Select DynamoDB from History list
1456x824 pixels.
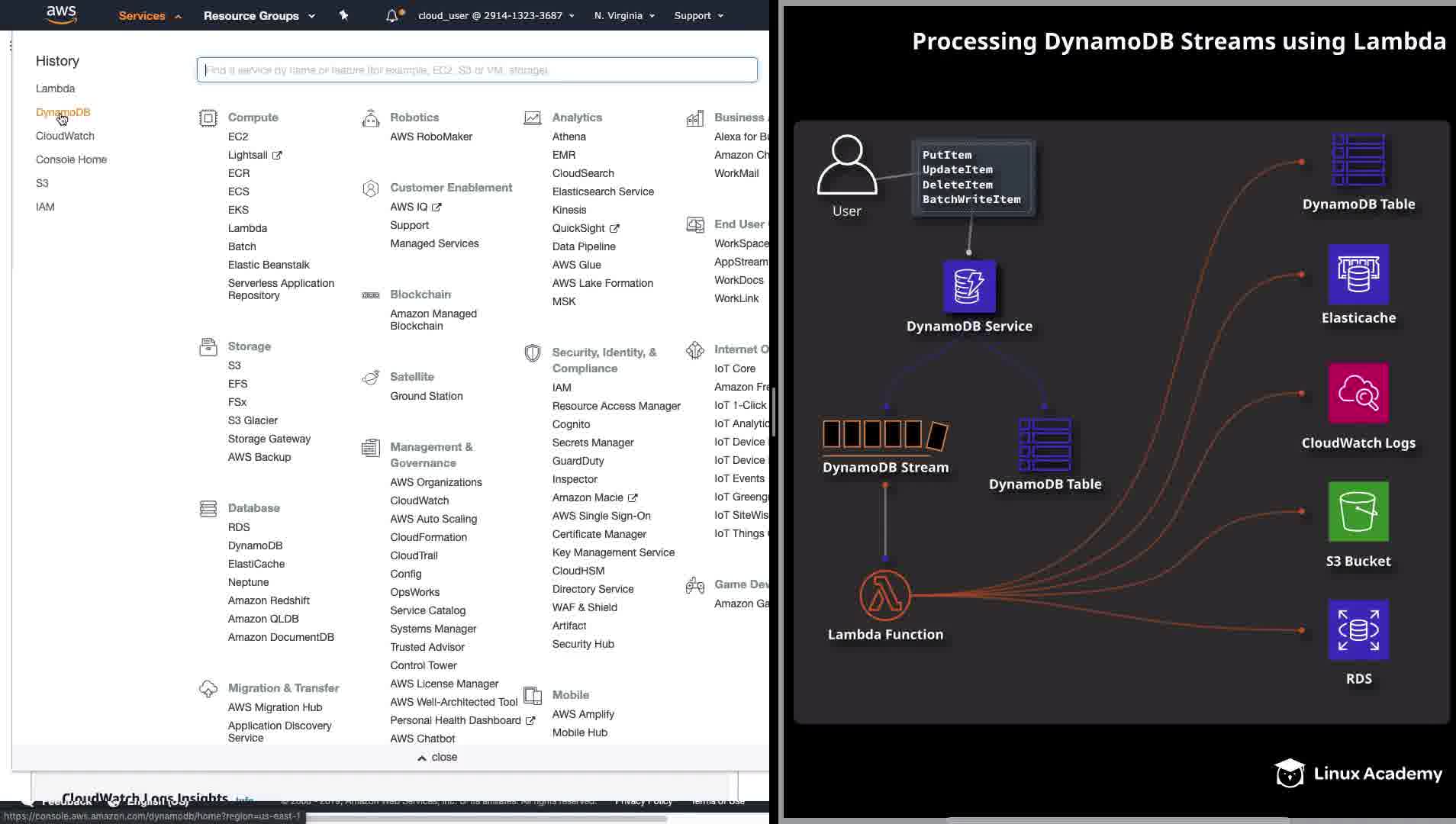coord(63,112)
